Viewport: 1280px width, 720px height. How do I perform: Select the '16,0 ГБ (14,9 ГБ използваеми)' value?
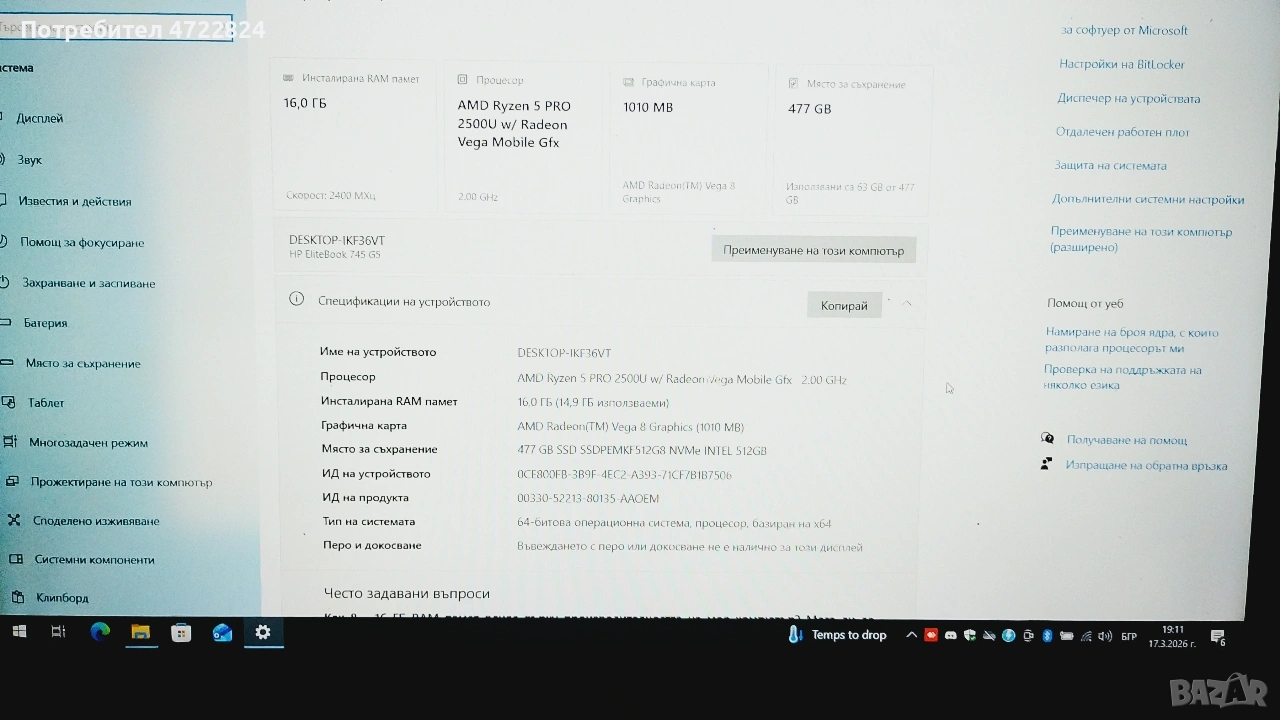[593, 403]
